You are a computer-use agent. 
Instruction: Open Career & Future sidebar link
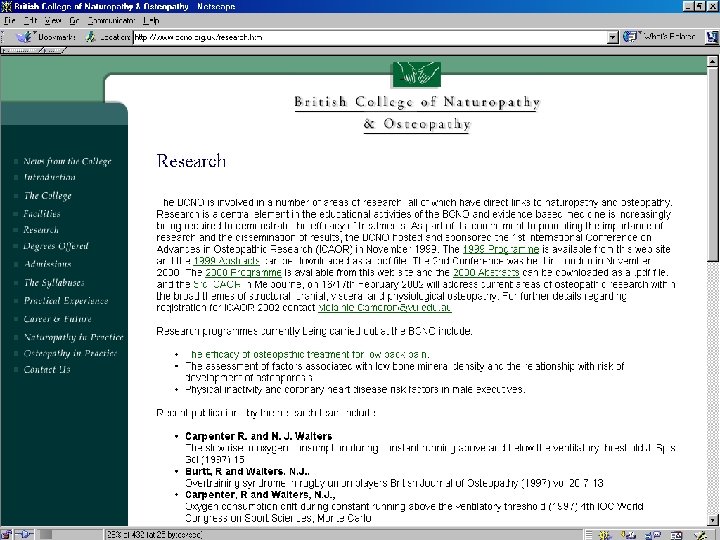tap(57, 319)
